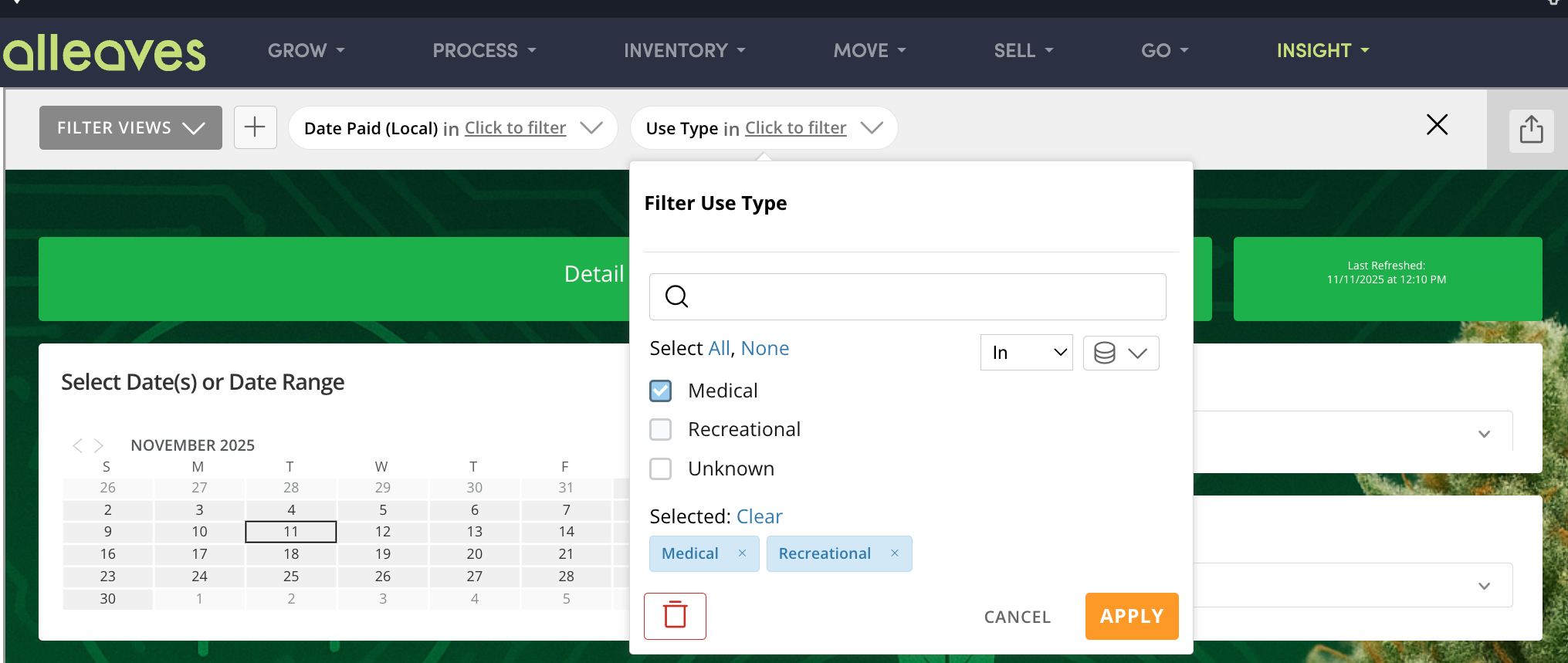Select November 18 in calendar
Screen dimensions: 1568x663
(291, 554)
